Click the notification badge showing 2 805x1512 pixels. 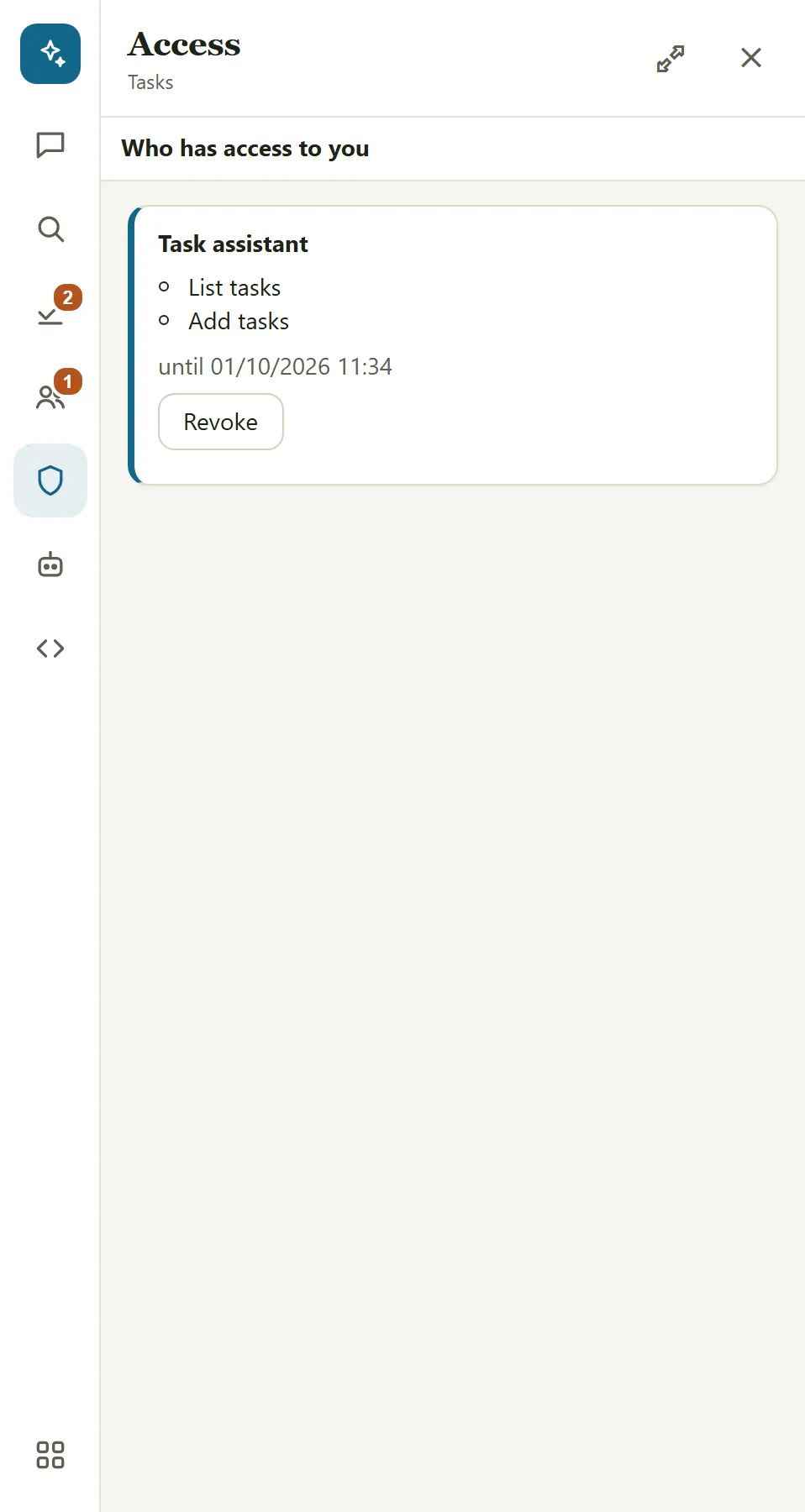point(68,297)
